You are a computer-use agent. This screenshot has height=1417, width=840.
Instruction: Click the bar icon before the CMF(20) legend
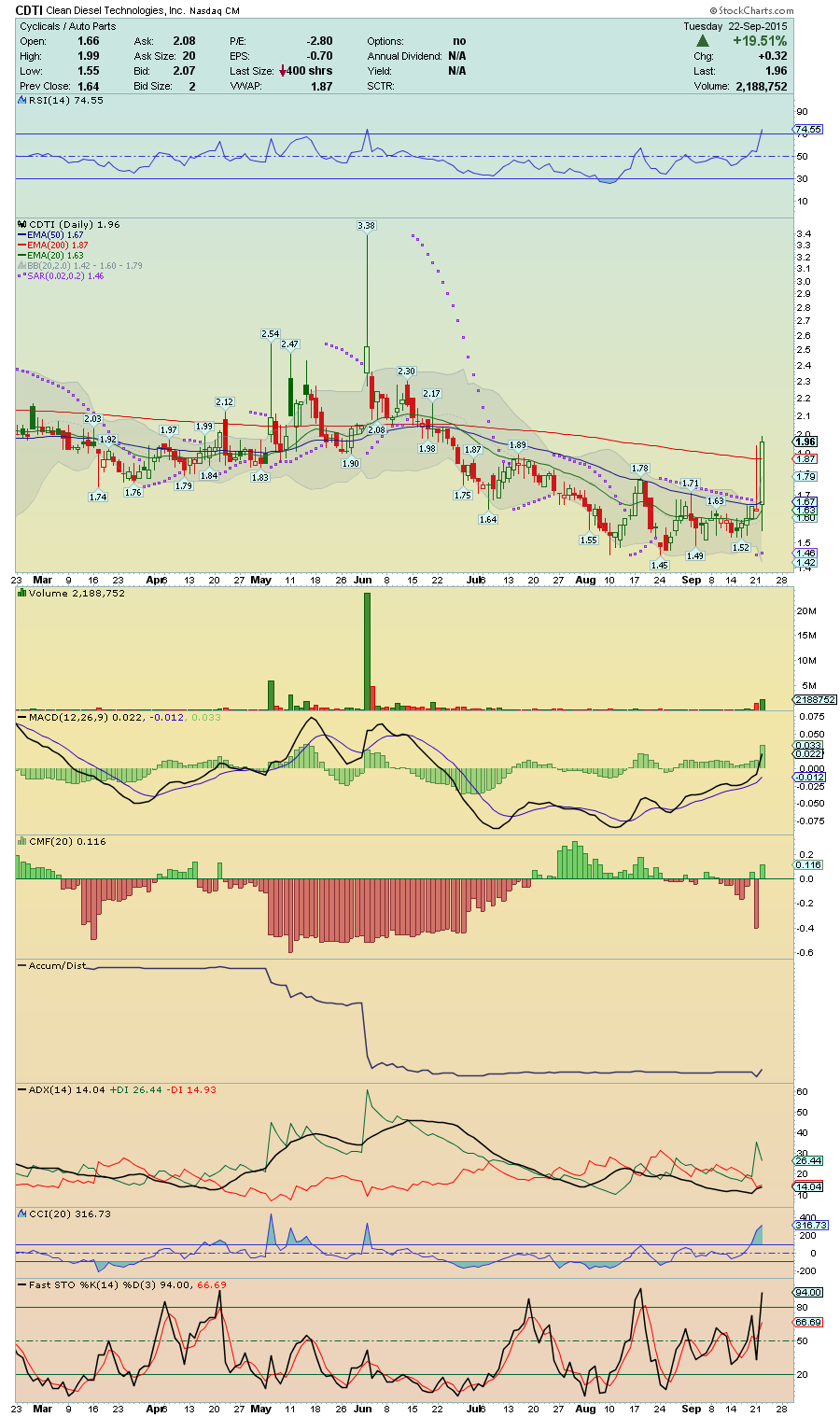pyautogui.click(x=22, y=841)
